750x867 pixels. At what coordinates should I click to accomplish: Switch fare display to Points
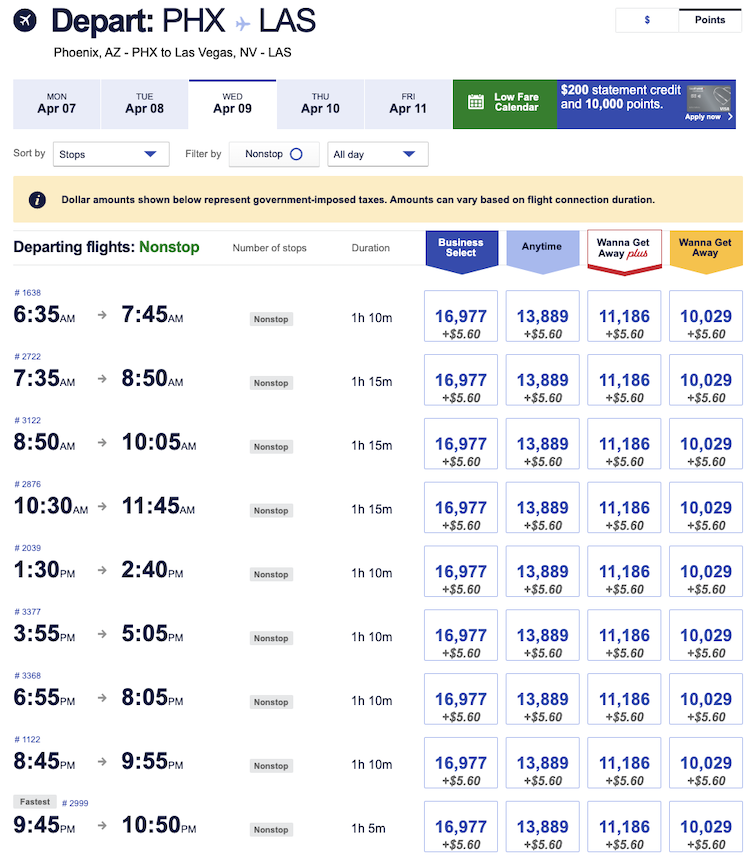710,20
